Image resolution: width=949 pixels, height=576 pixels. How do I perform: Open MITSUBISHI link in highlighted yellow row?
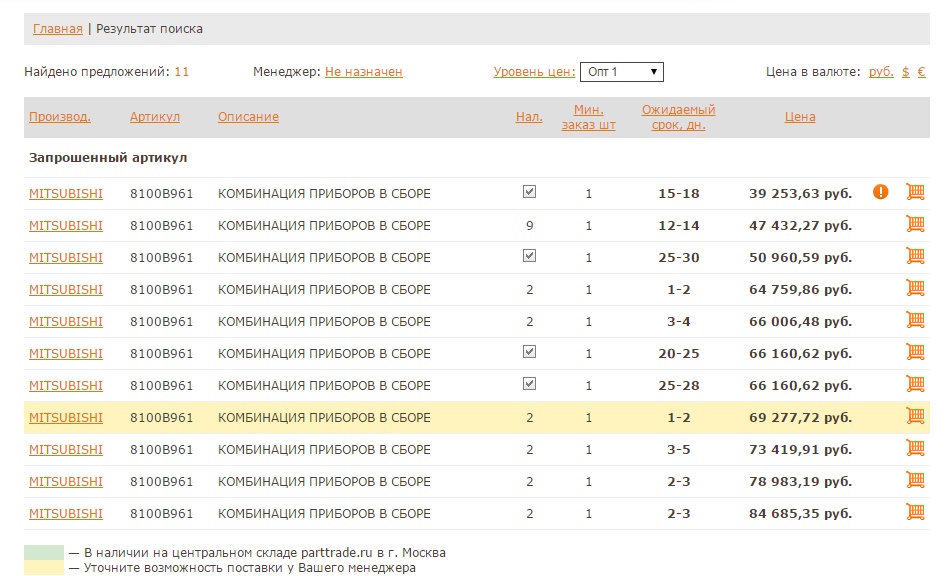[x=66, y=417]
